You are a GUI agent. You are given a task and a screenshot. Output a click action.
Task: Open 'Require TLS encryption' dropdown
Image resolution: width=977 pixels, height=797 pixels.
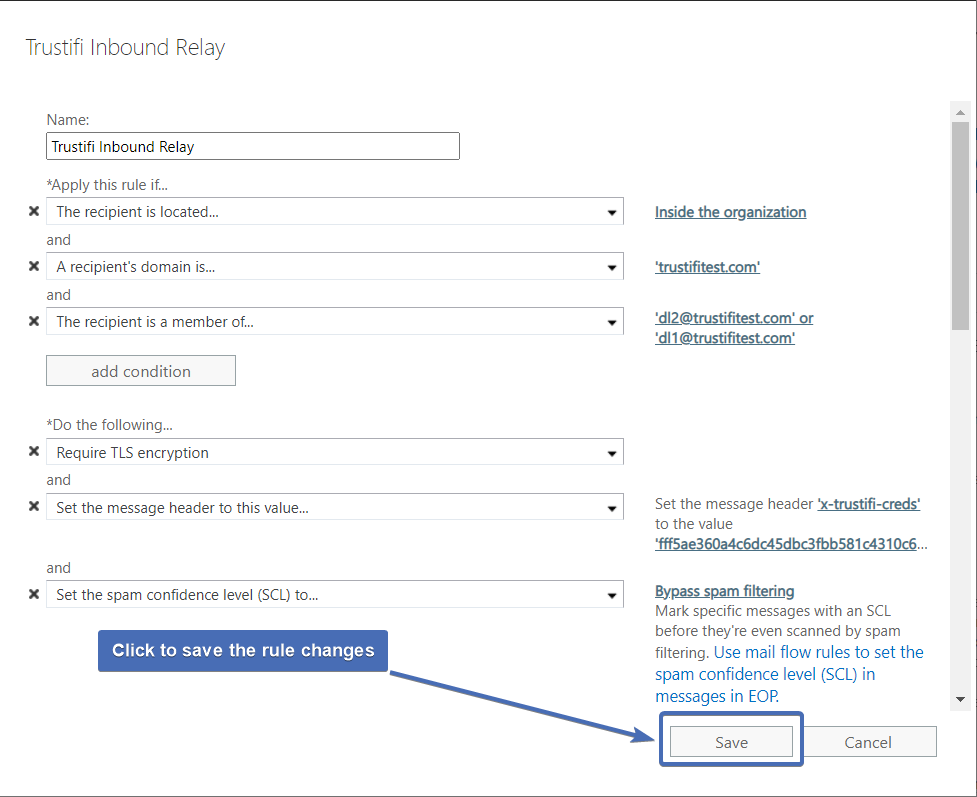[x=335, y=452]
